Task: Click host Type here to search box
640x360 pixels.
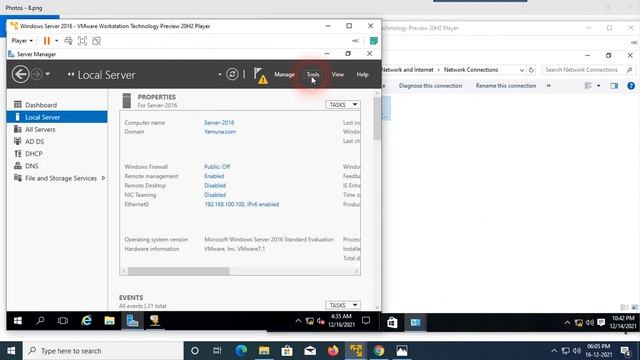Action: click(103, 351)
